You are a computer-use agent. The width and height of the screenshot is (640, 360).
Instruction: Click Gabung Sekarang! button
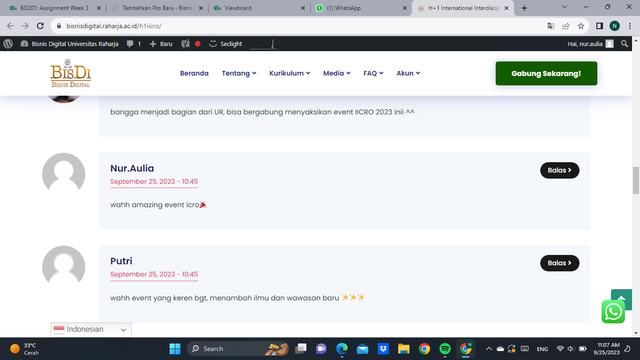click(546, 73)
